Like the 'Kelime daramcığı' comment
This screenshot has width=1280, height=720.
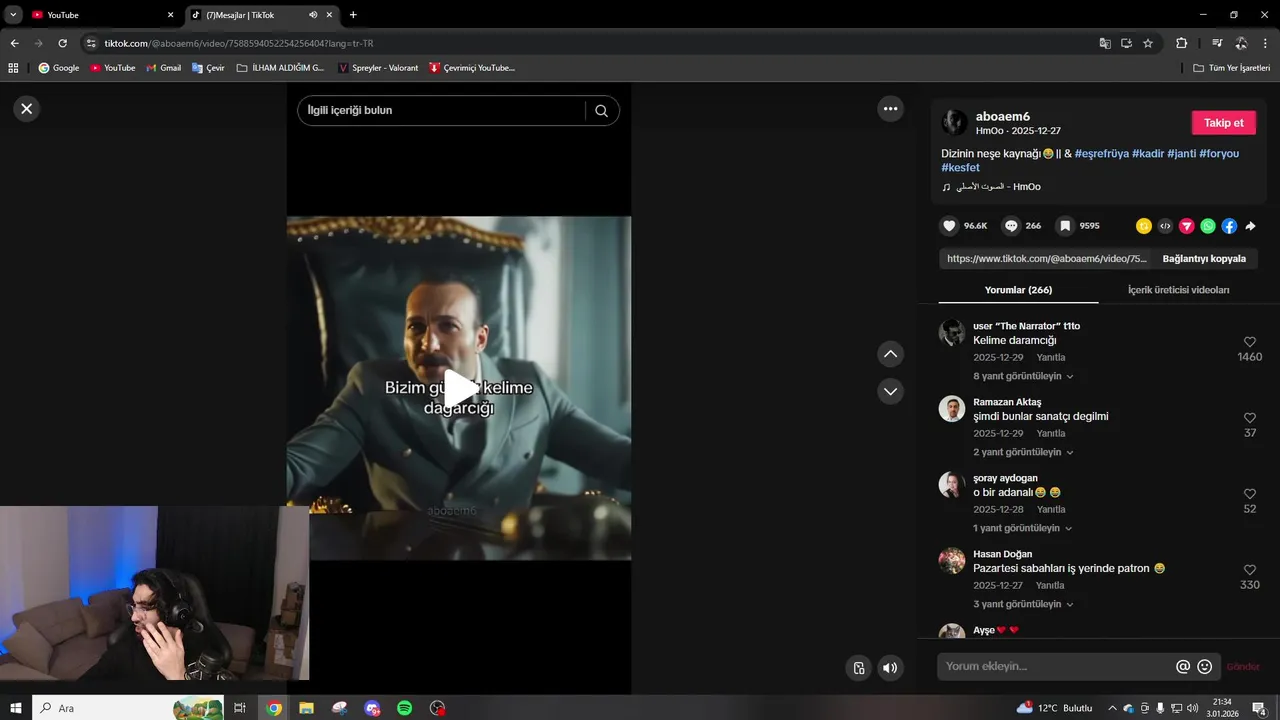[x=1249, y=342]
